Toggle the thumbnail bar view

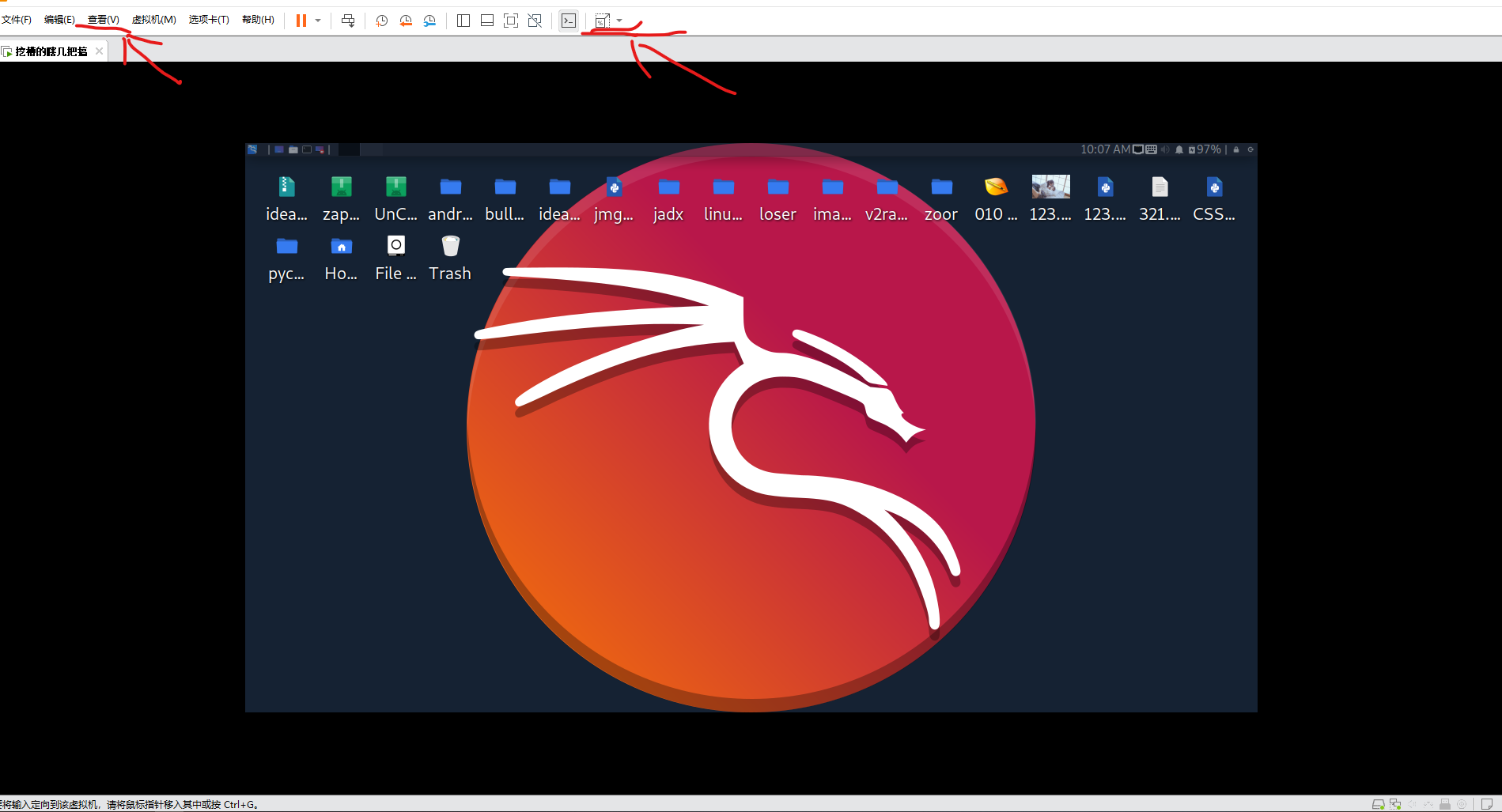(x=487, y=21)
